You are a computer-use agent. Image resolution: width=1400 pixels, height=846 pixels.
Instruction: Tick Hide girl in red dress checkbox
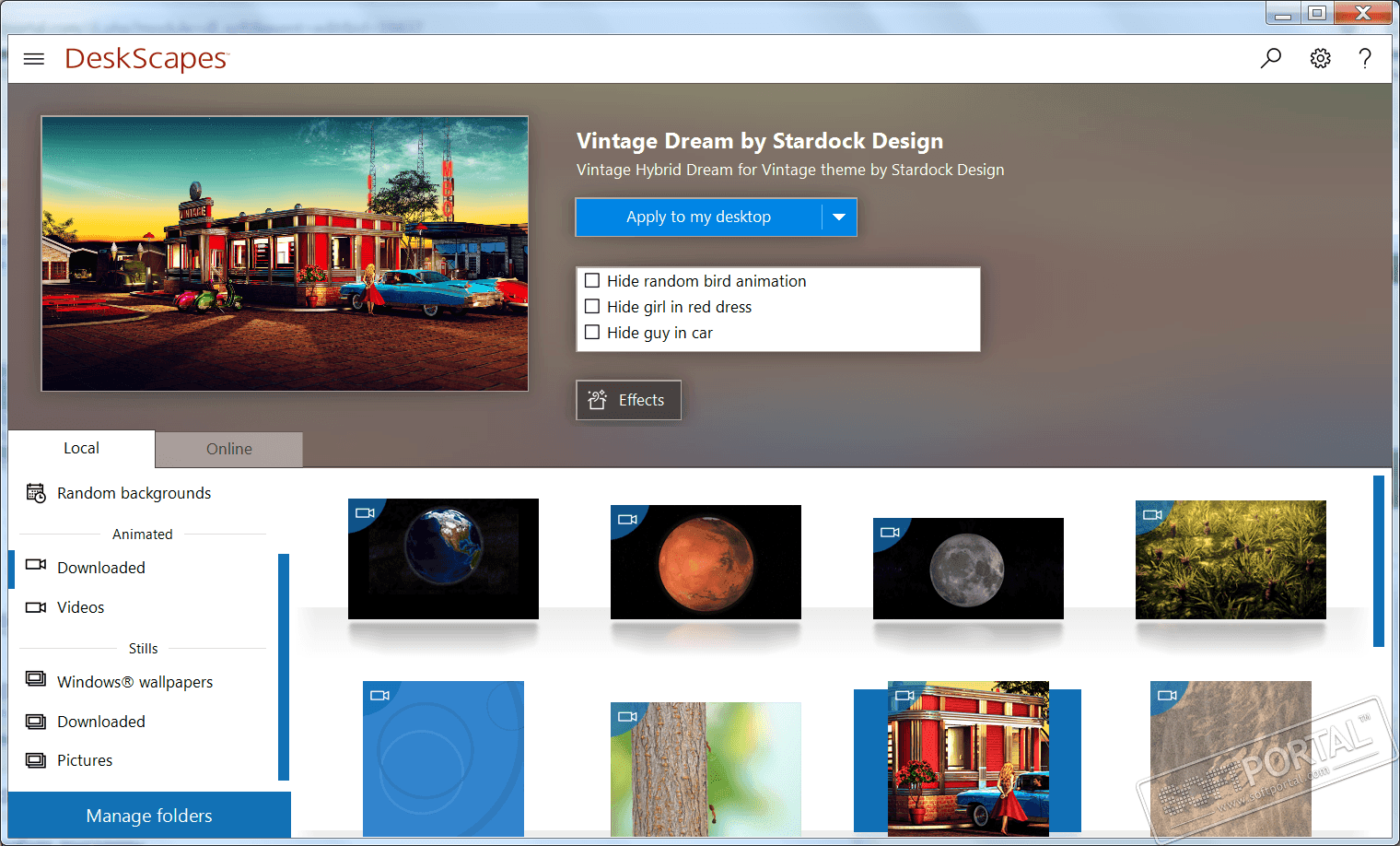point(592,306)
